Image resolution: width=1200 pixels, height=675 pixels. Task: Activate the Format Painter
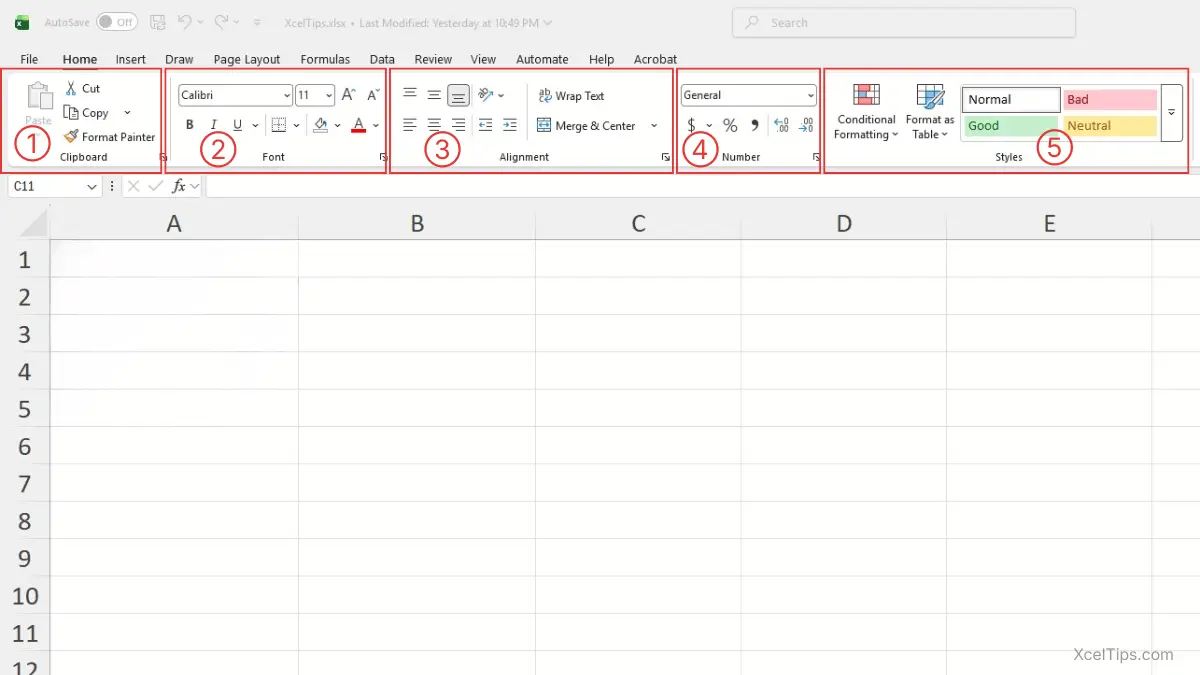pos(109,136)
